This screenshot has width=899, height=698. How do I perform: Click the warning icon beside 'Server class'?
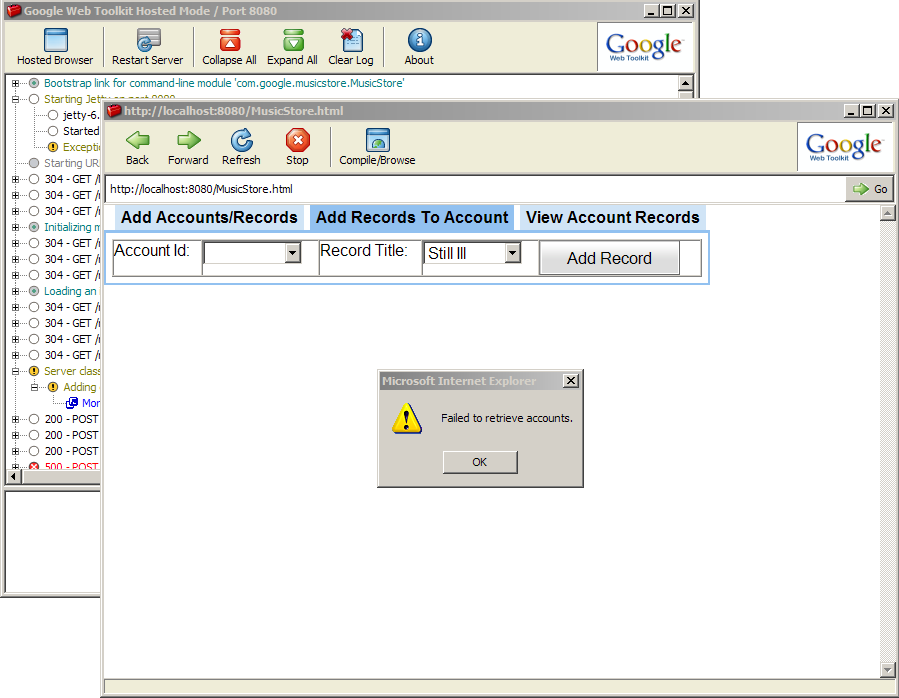34,371
